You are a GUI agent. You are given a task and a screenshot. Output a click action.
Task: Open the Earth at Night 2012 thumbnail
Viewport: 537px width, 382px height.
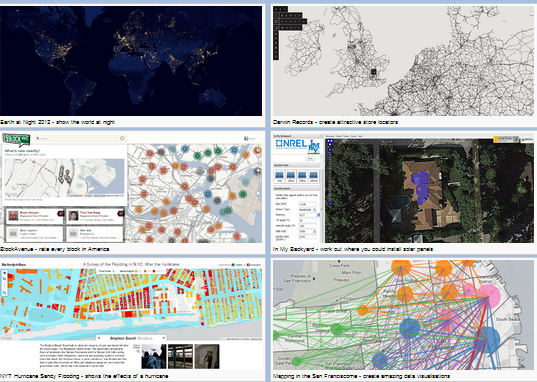click(x=131, y=61)
